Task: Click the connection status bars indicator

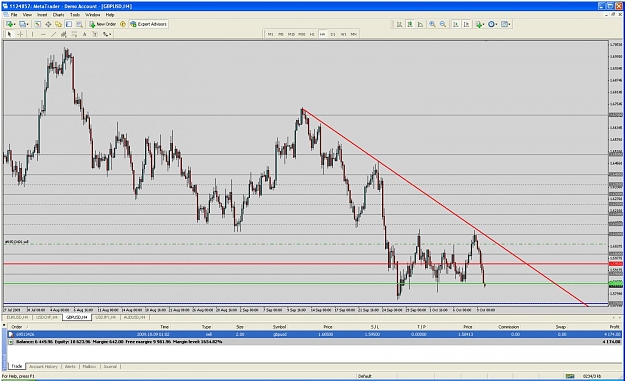Action: (x=570, y=376)
